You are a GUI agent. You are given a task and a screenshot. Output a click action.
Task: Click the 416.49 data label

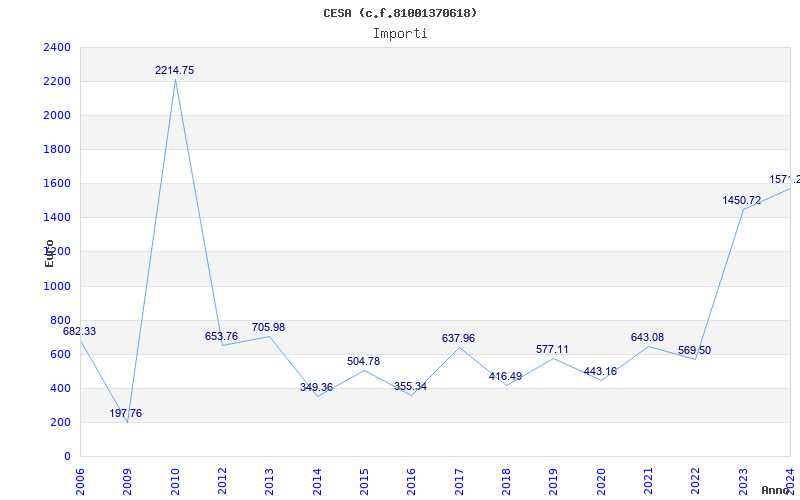pyautogui.click(x=505, y=377)
